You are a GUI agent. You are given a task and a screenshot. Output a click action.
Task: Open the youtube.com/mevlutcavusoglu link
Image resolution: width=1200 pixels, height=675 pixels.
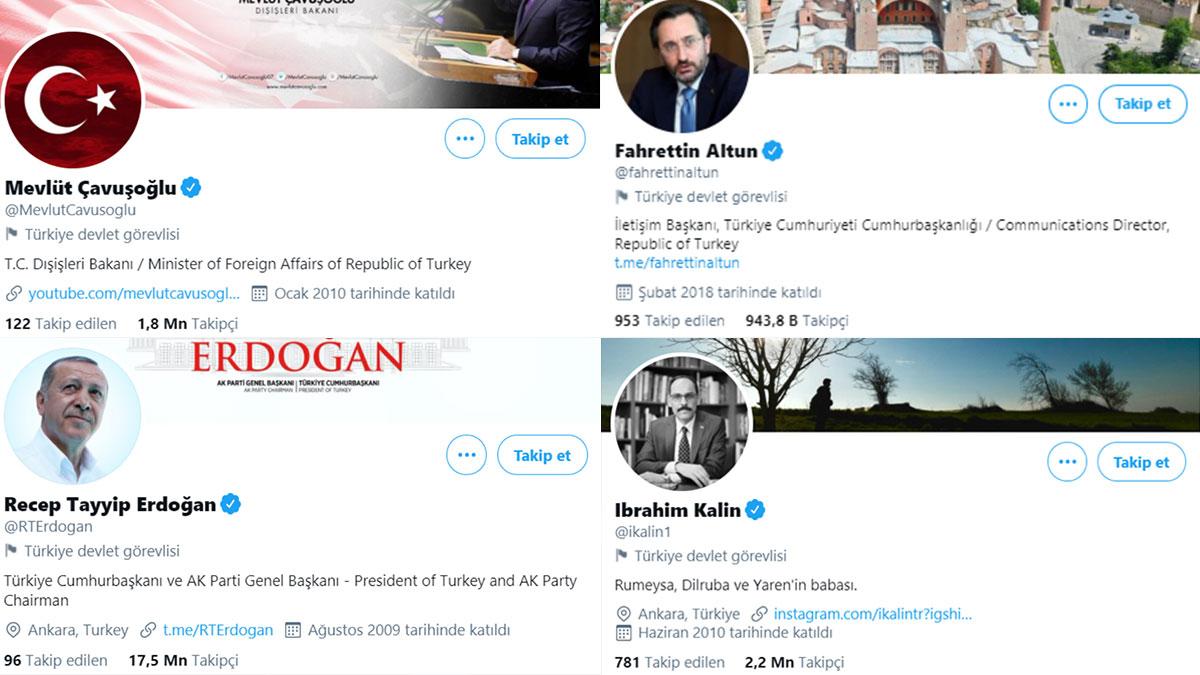[134, 294]
